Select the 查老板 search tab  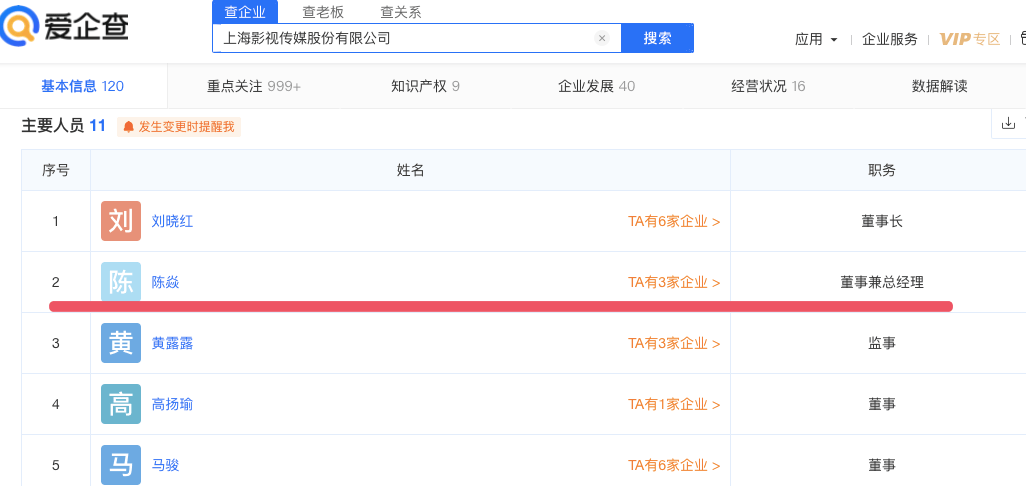(323, 11)
